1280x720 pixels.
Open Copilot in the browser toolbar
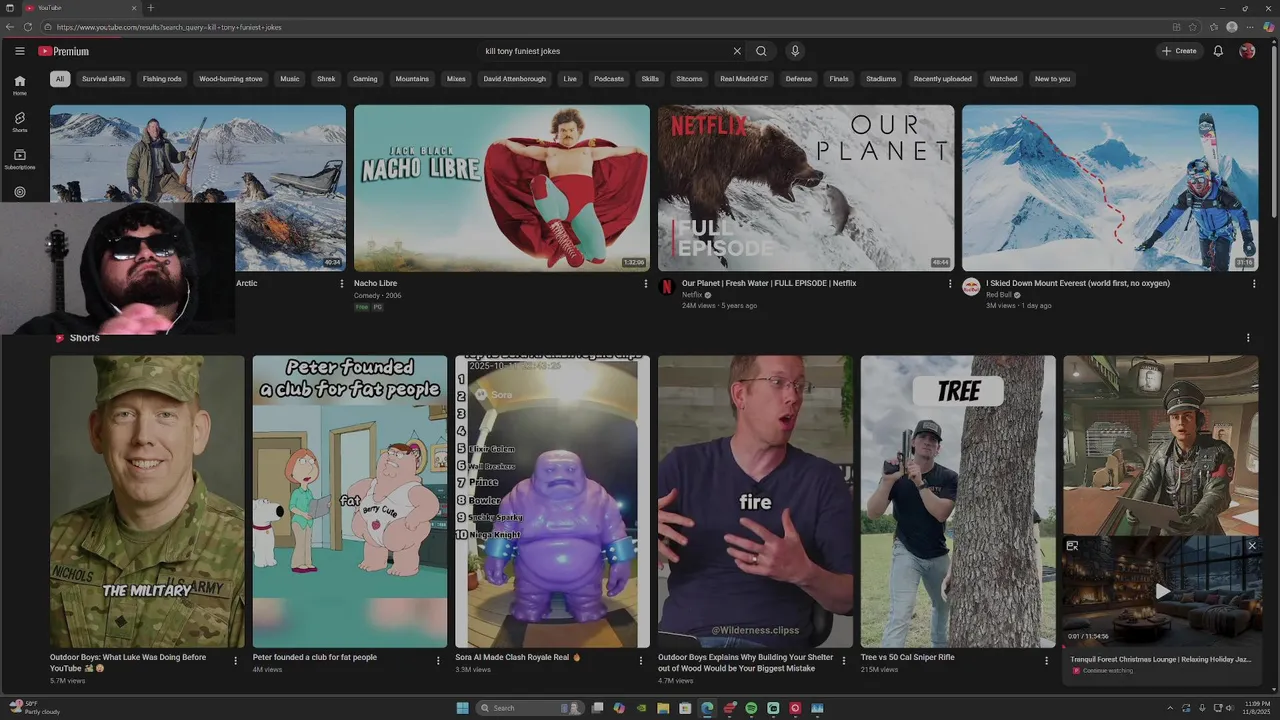(1269, 27)
